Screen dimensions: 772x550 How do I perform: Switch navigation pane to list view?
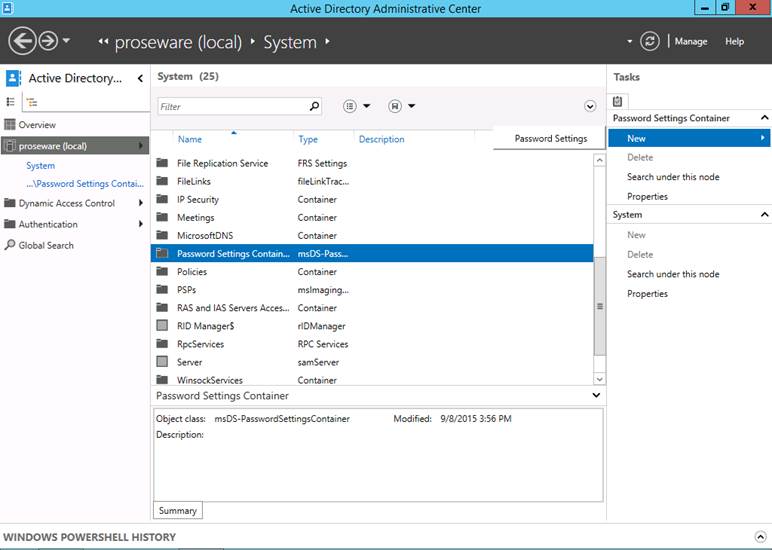(x=12, y=102)
